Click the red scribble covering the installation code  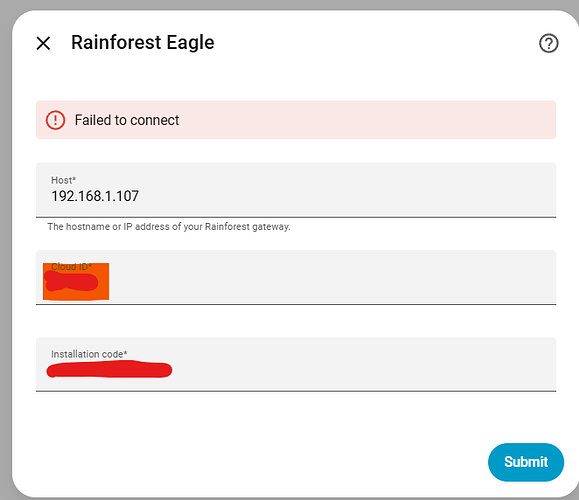click(x=109, y=370)
